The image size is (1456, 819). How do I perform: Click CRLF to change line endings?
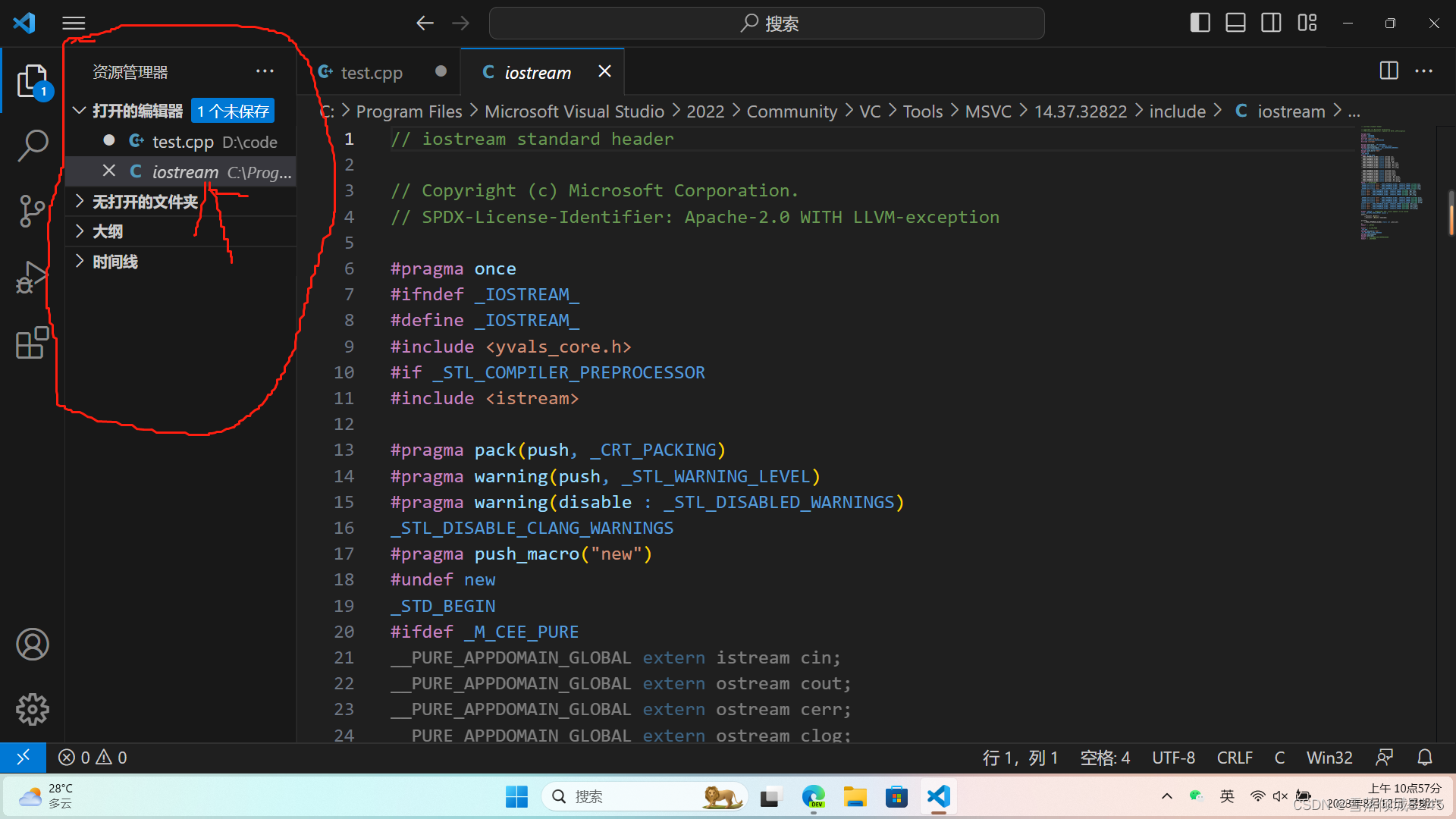(x=1235, y=757)
